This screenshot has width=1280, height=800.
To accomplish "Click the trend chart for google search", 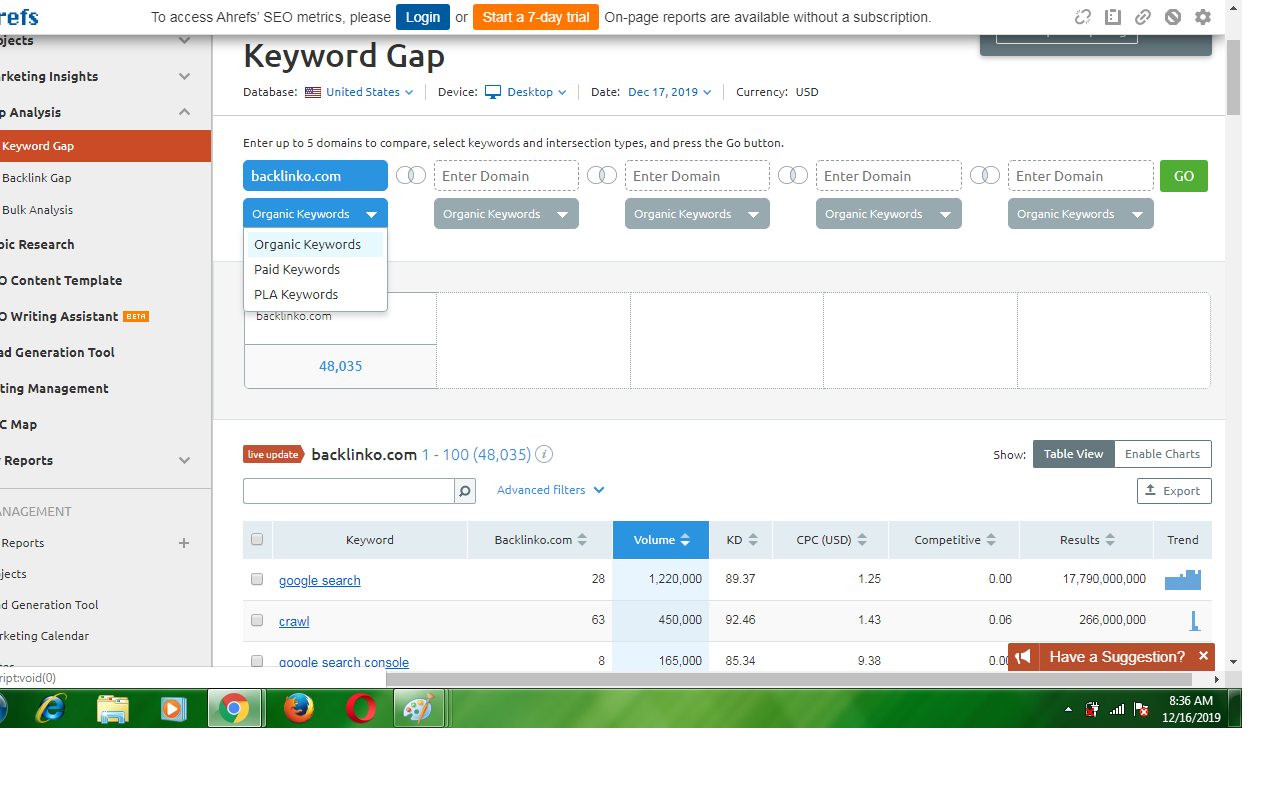I will [x=1183, y=579].
